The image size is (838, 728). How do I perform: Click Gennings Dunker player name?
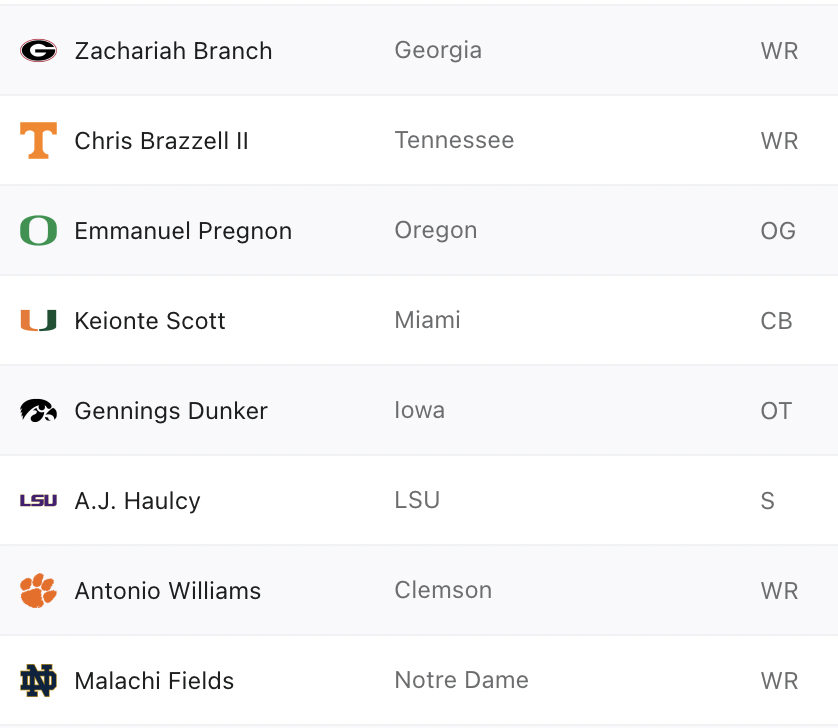171,411
